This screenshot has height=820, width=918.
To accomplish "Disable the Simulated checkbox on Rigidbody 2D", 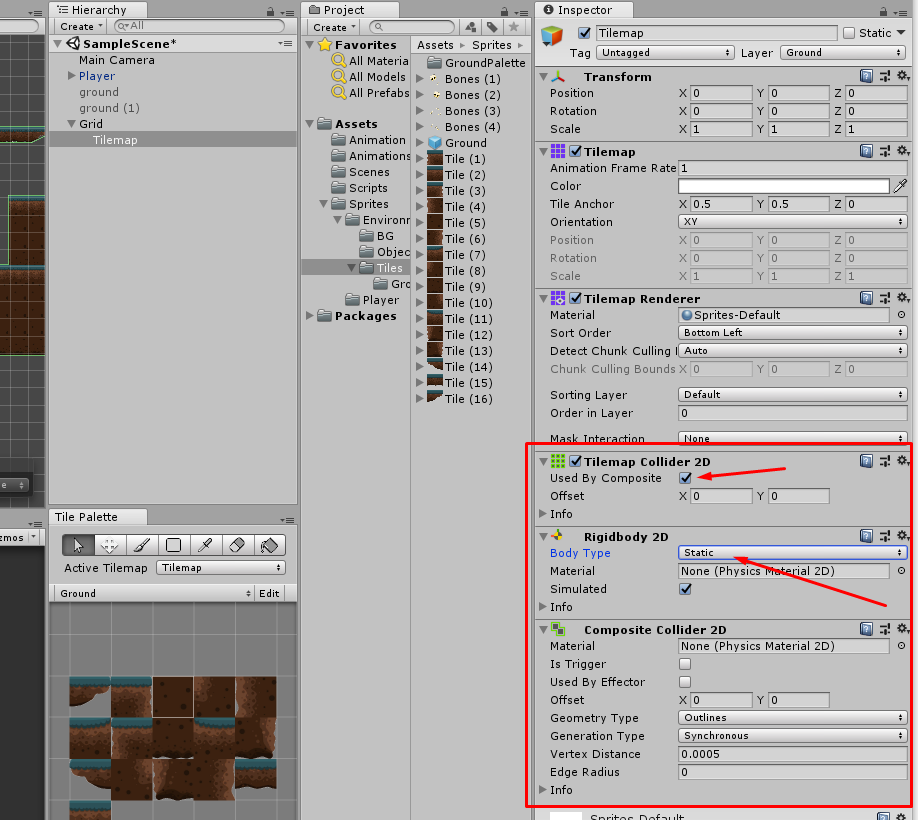I will [x=684, y=589].
